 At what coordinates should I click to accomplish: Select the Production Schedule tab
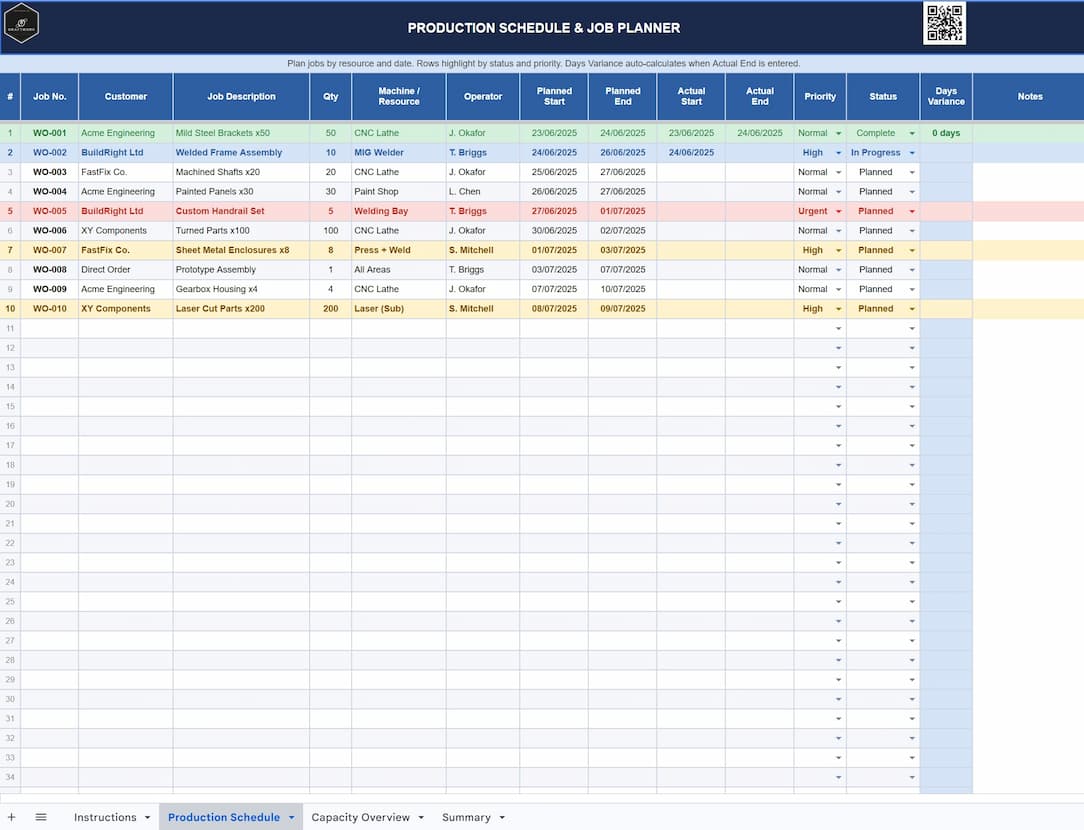pyautogui.click(x=224, y=817)
